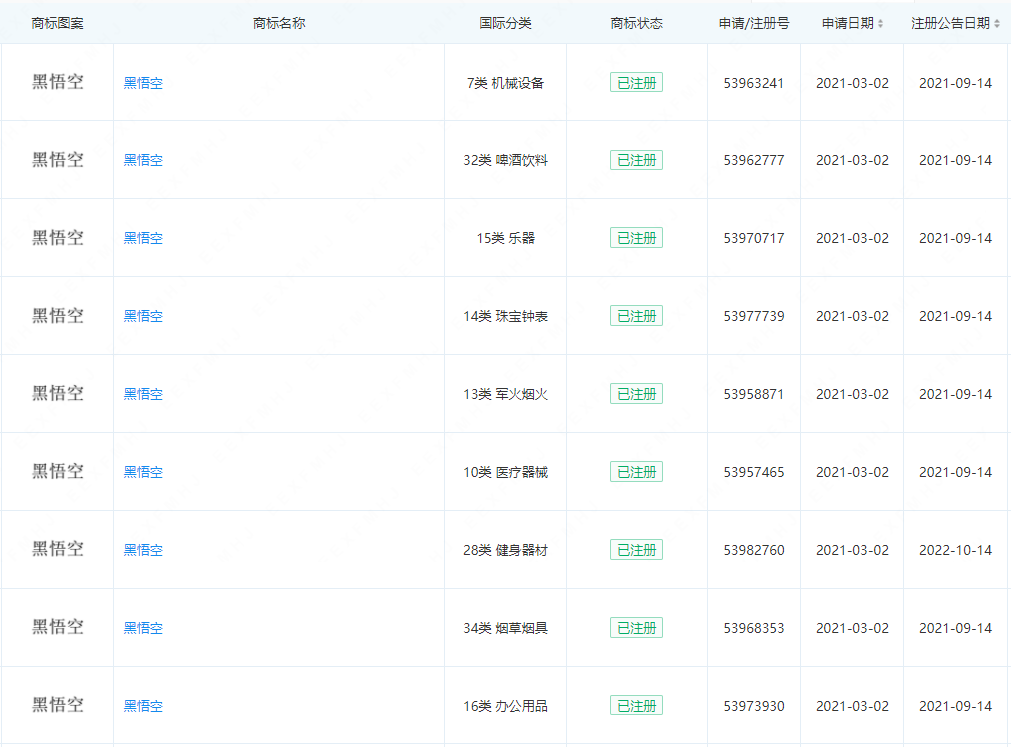Viewport: 1011px width, 747px height.
Task: Select registration number 53982760
Action: tap(754, 550)
